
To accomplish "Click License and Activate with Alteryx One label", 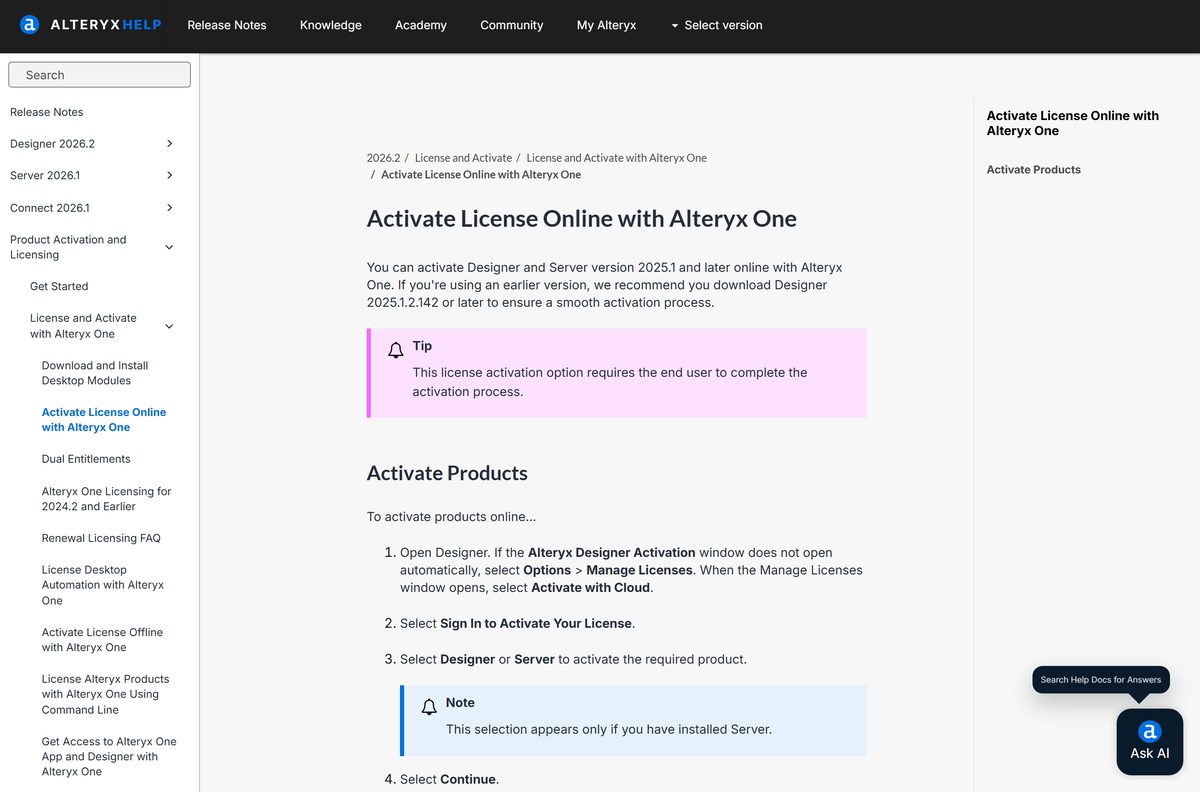I will coord(83,326).
